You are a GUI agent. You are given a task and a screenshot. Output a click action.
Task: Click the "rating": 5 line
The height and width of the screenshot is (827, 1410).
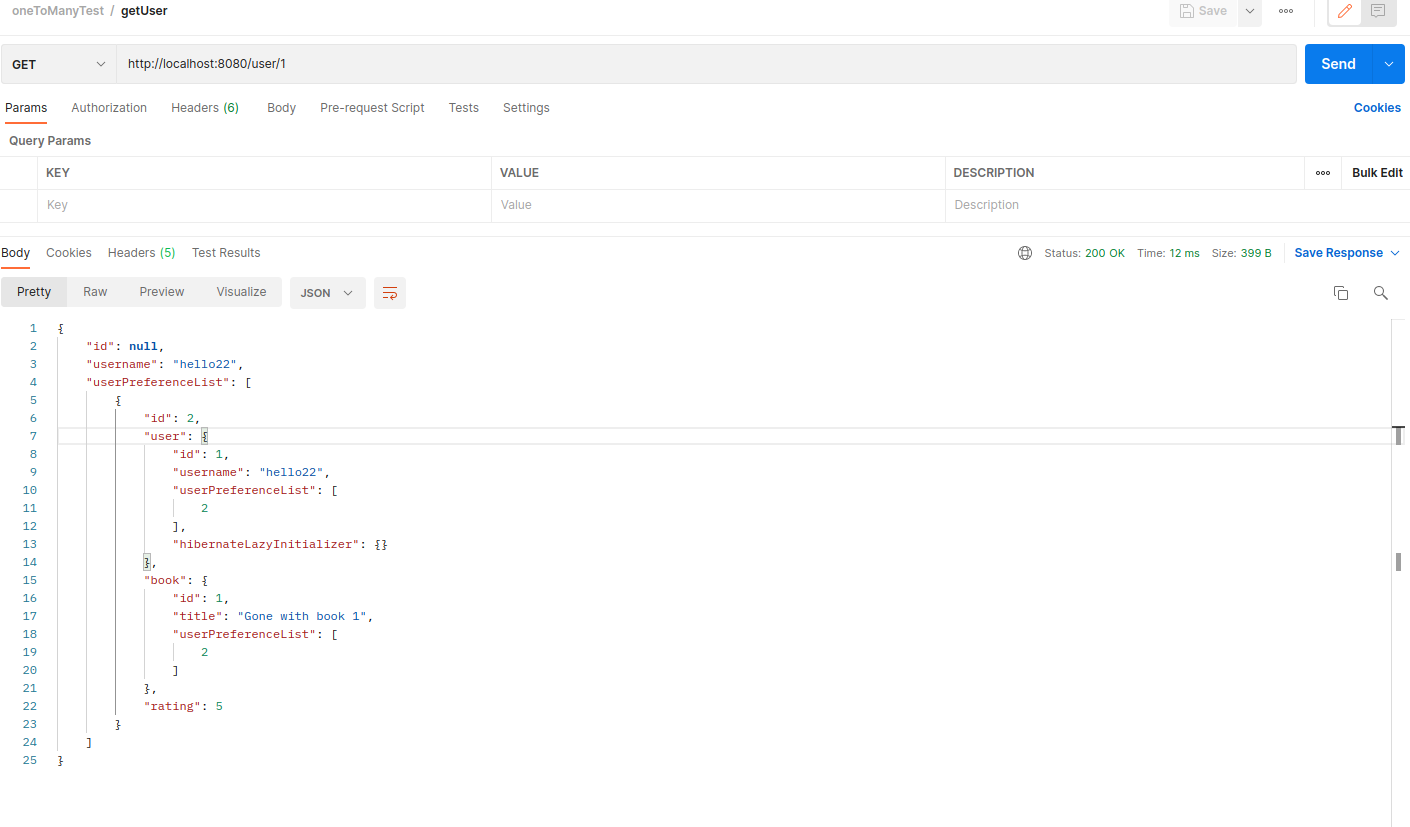(183, 706)
